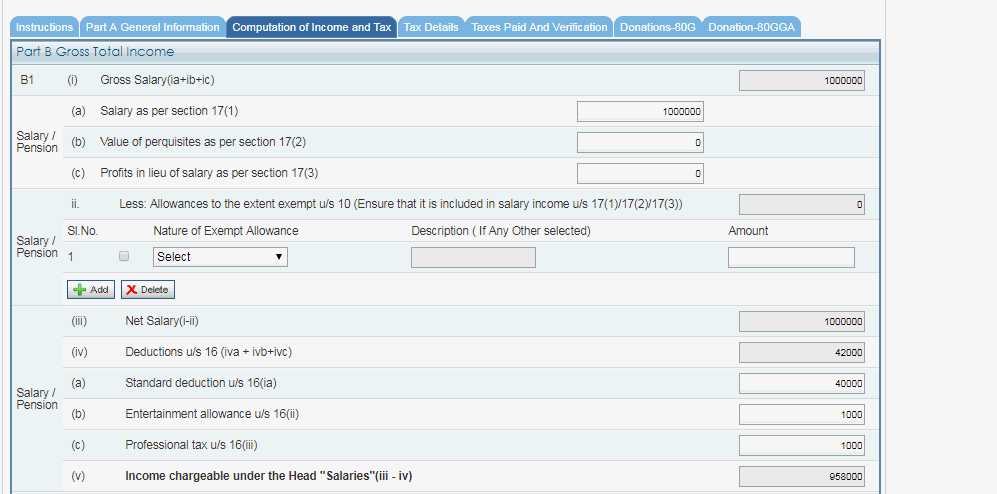Click Entertainment allowance u/s 16(ii) field
This screenshot has width=997, height=494.
801,415
